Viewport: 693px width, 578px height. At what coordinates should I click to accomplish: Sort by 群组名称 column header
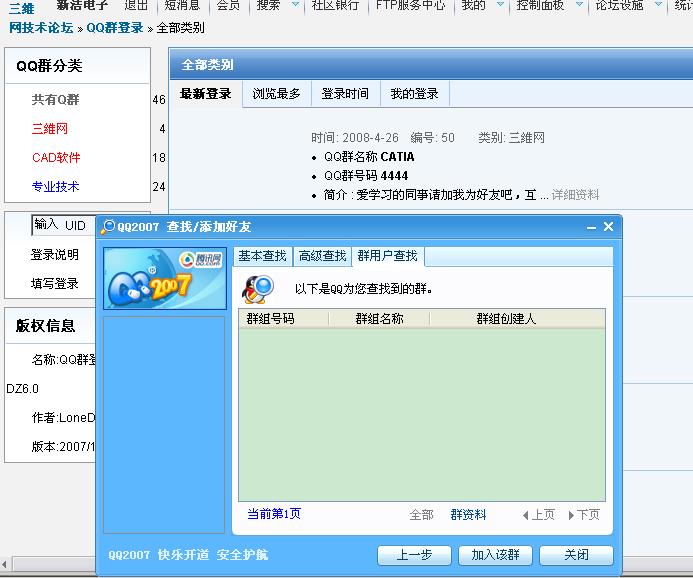[x=379, y=319]
